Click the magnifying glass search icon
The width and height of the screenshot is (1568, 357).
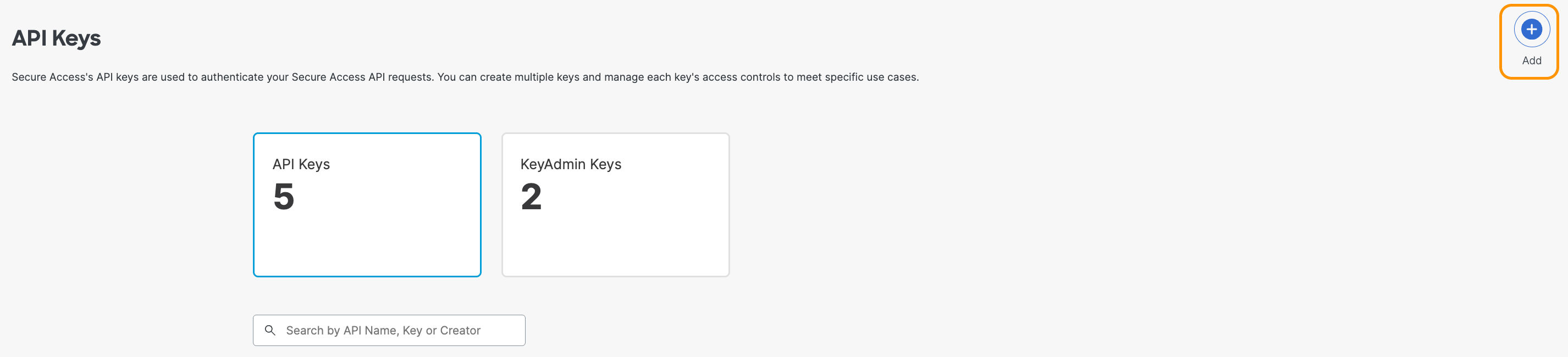(x=270, y=330)
